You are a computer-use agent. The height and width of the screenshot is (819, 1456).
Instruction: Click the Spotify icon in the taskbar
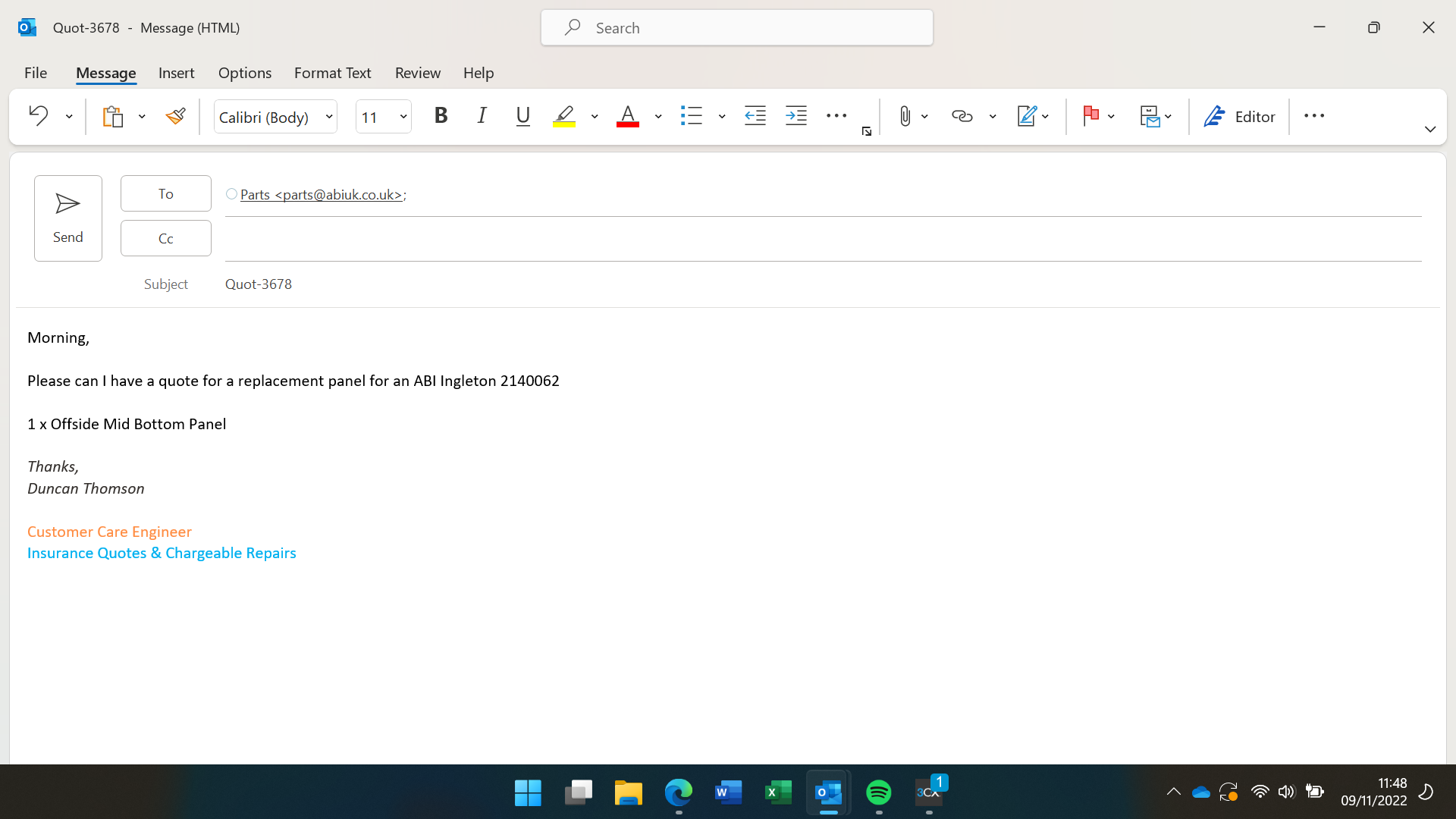[878, 792]
